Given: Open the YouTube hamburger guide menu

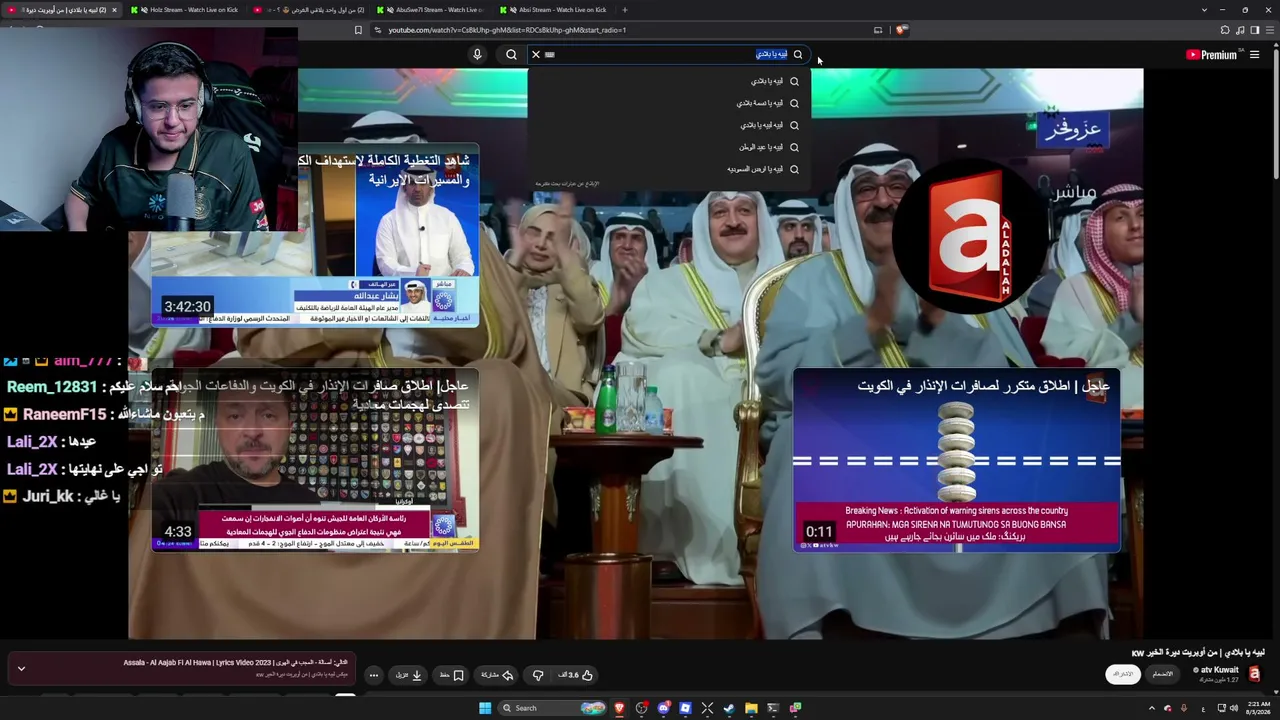Looking at the screenshot, I should [x=1254, y=55].
